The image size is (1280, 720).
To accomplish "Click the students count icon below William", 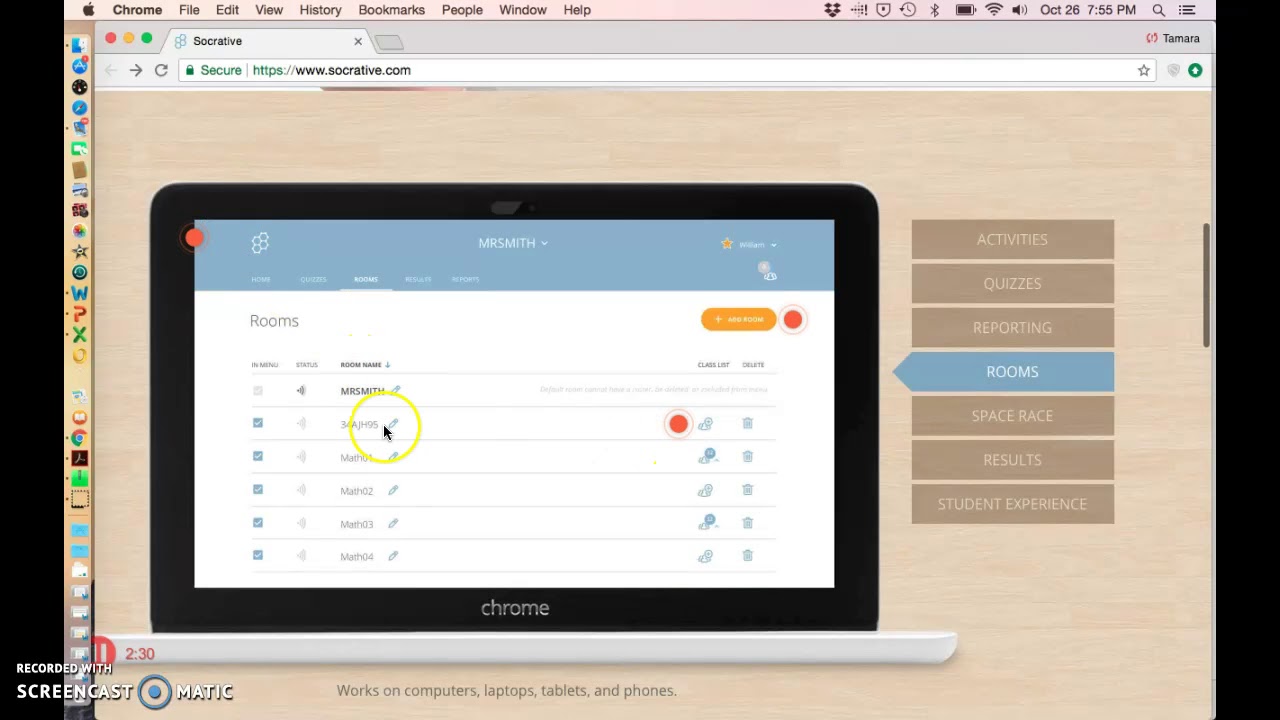I will click(767, 271).
